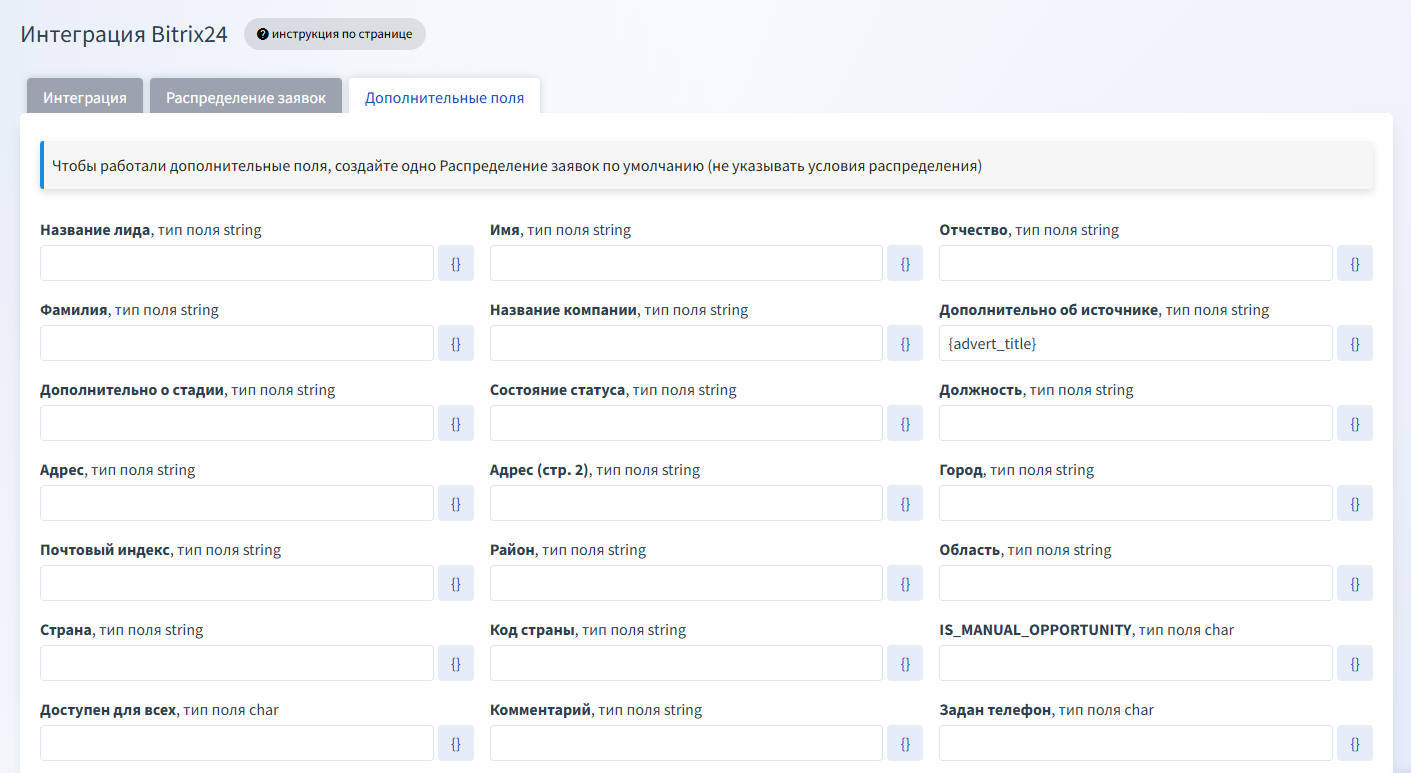1411x773 pixels.
Task: Focus the Доступен для всех input
Action: (237, 743)
